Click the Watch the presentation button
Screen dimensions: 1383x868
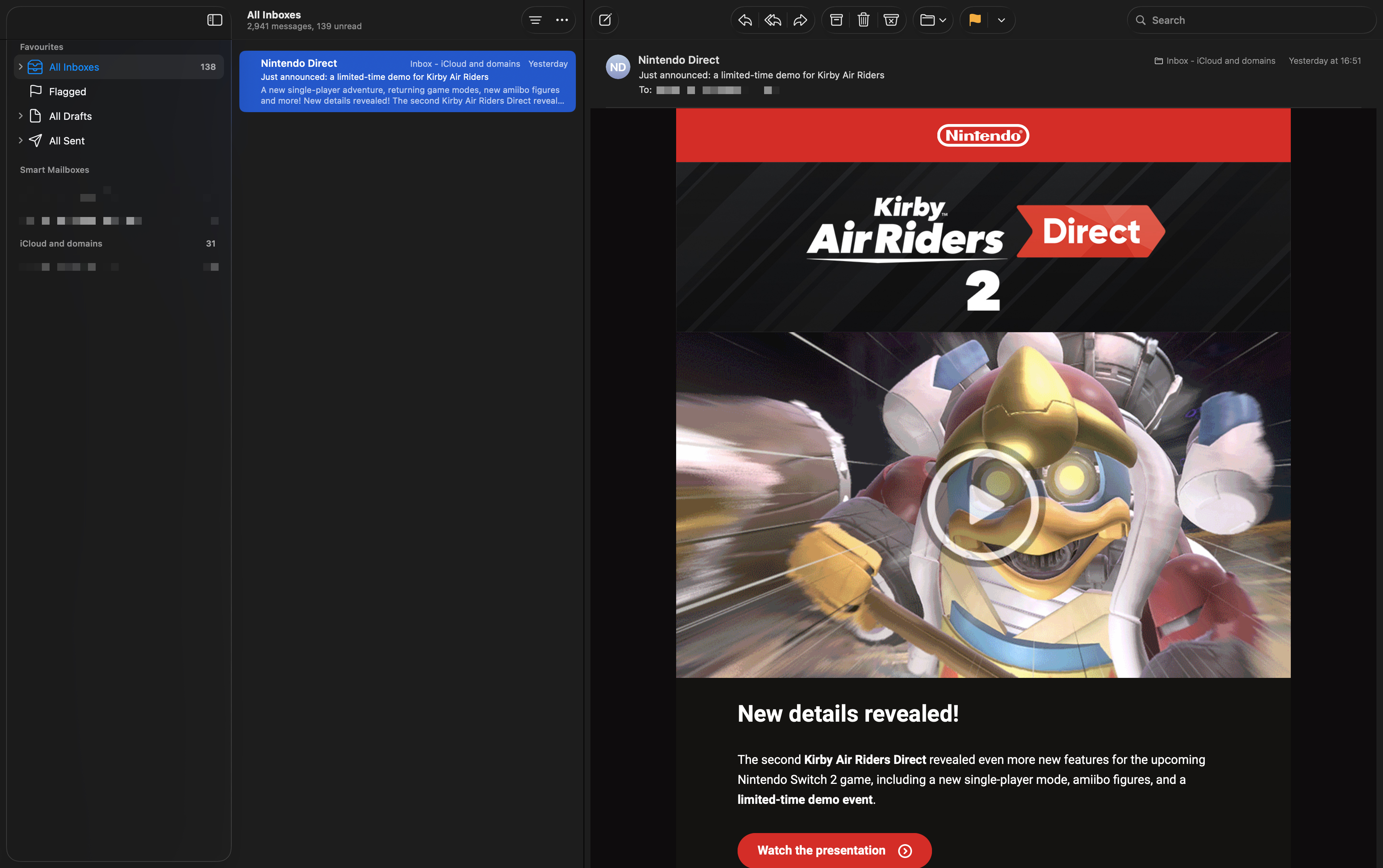834,850
